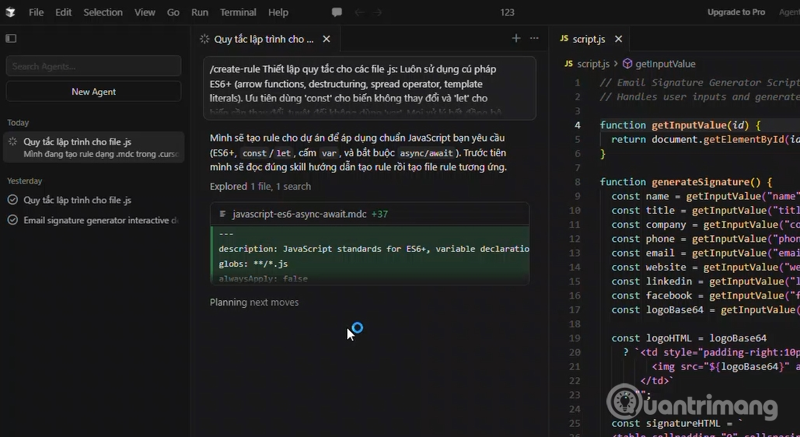
Task: Click the New Agent button
Action: point(94,91)
